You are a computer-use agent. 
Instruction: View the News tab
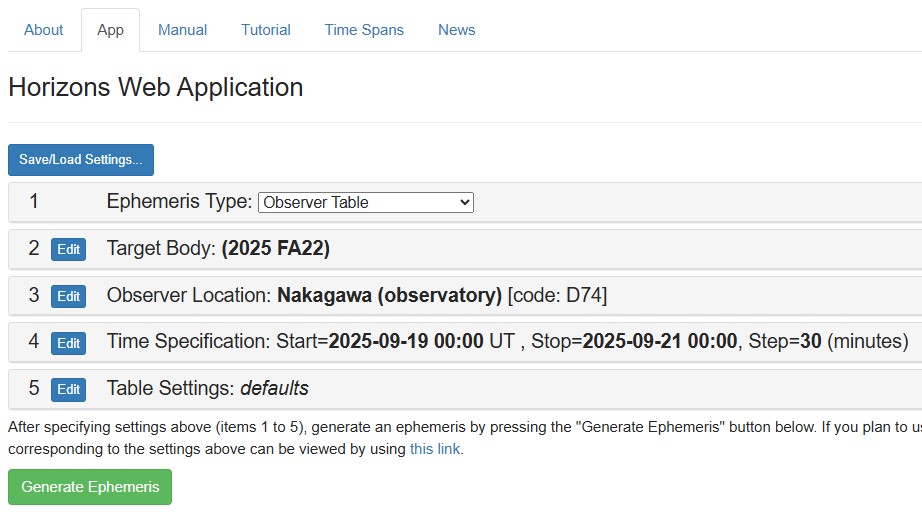[x=456, y=30]
